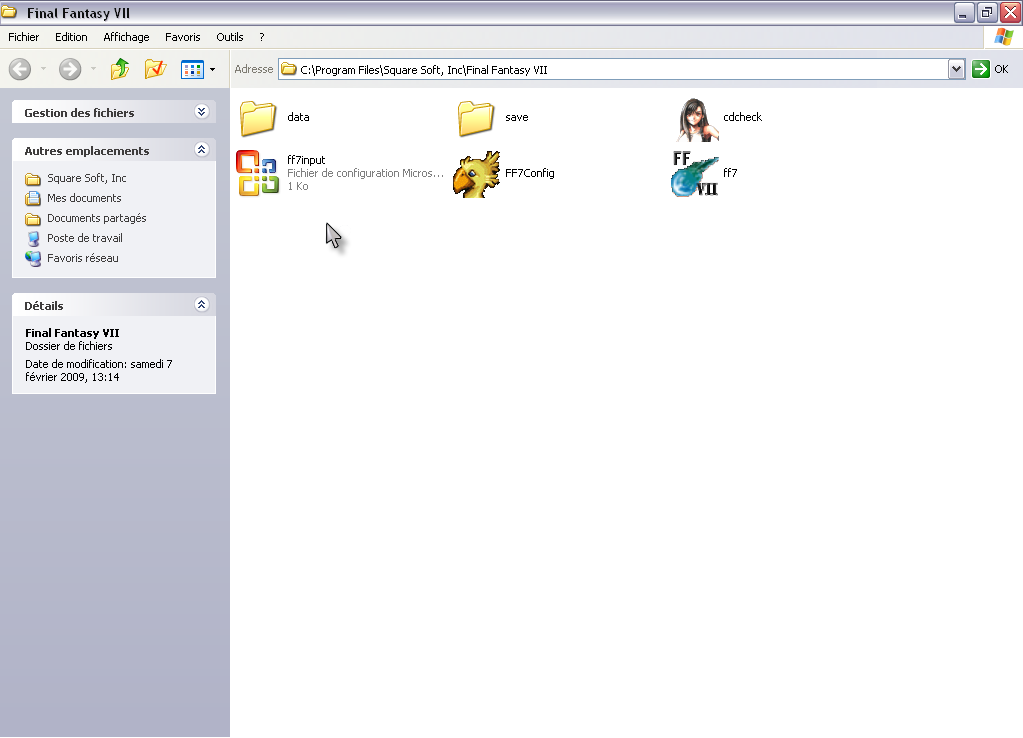Select the 'data' folder name
Screen dimensions: 1023x738
tap(298, 117)
